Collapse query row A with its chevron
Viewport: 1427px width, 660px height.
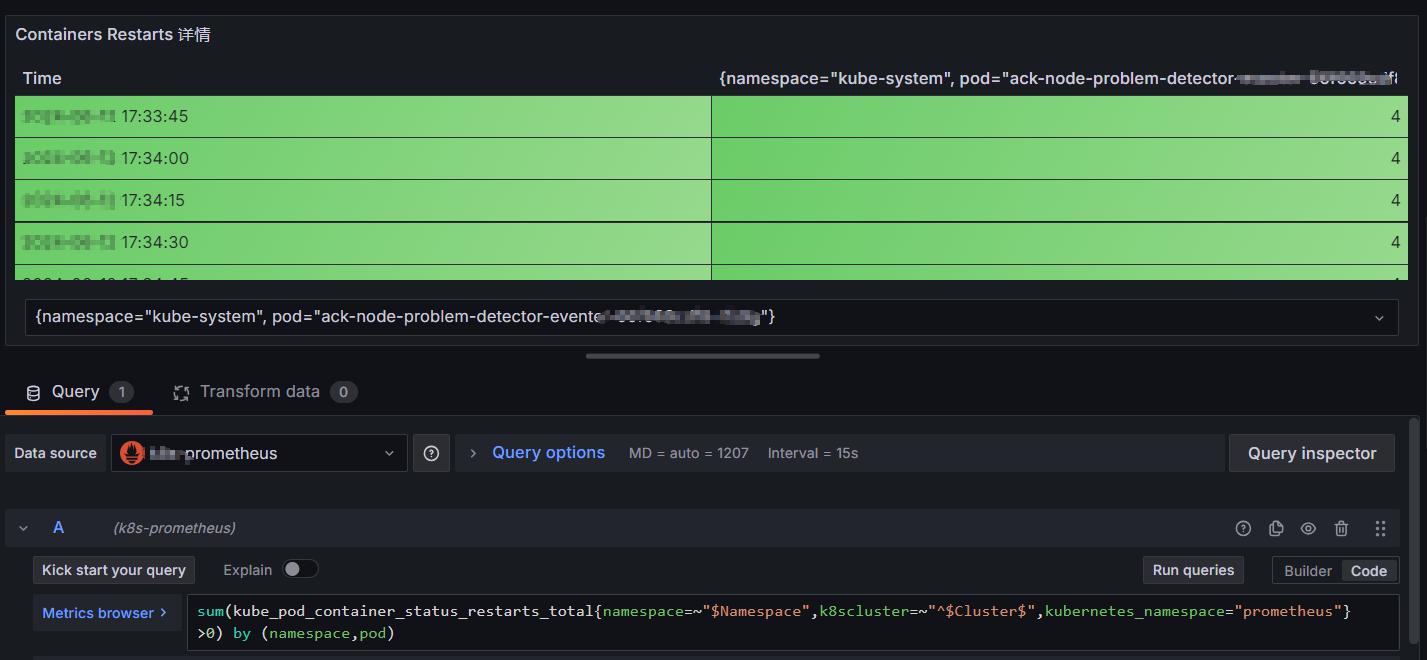point(24,528)
